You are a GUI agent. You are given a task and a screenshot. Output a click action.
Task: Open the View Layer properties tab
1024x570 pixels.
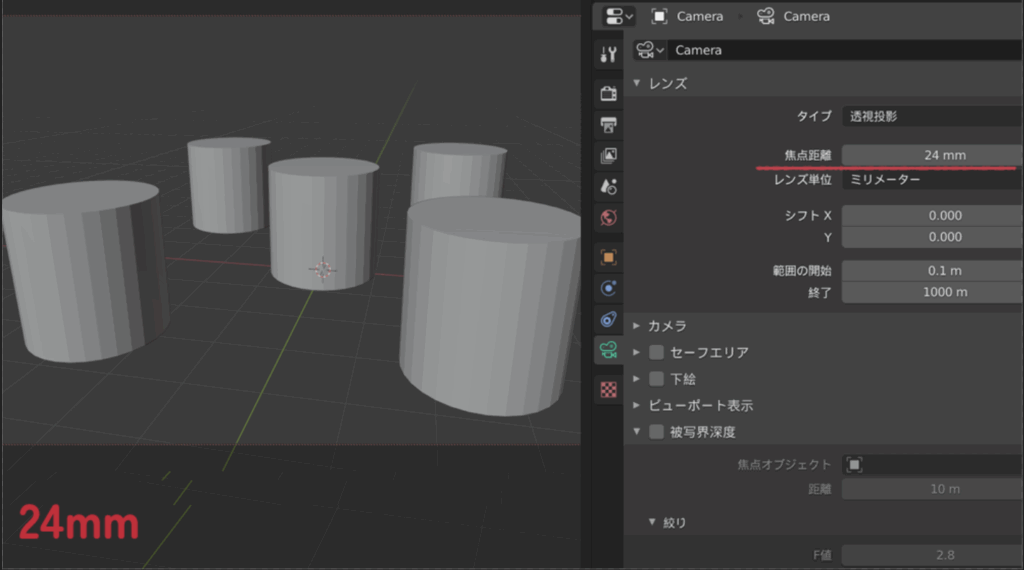click(608, 155)
